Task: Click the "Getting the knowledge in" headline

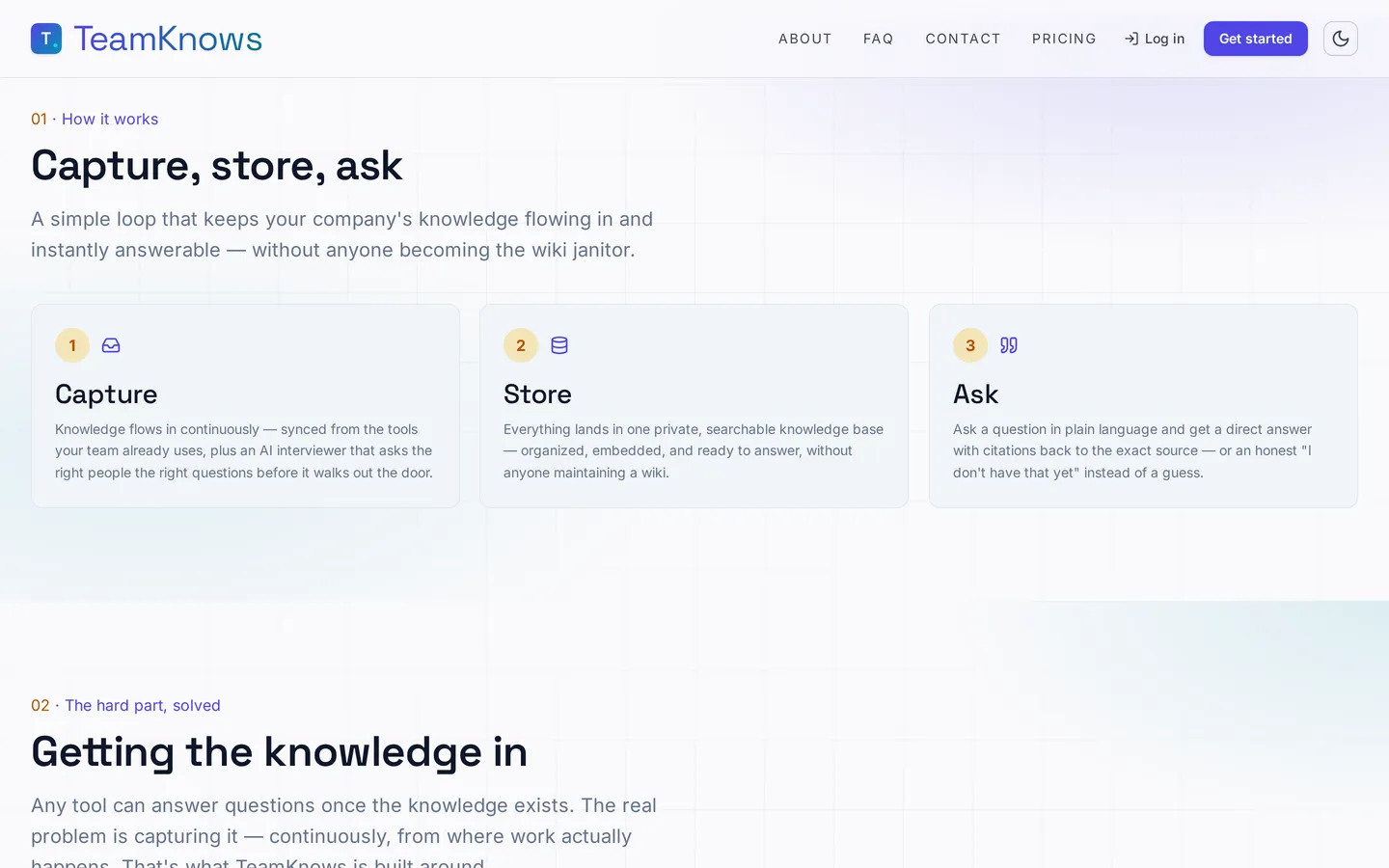Action: click(x=280, y=751)
